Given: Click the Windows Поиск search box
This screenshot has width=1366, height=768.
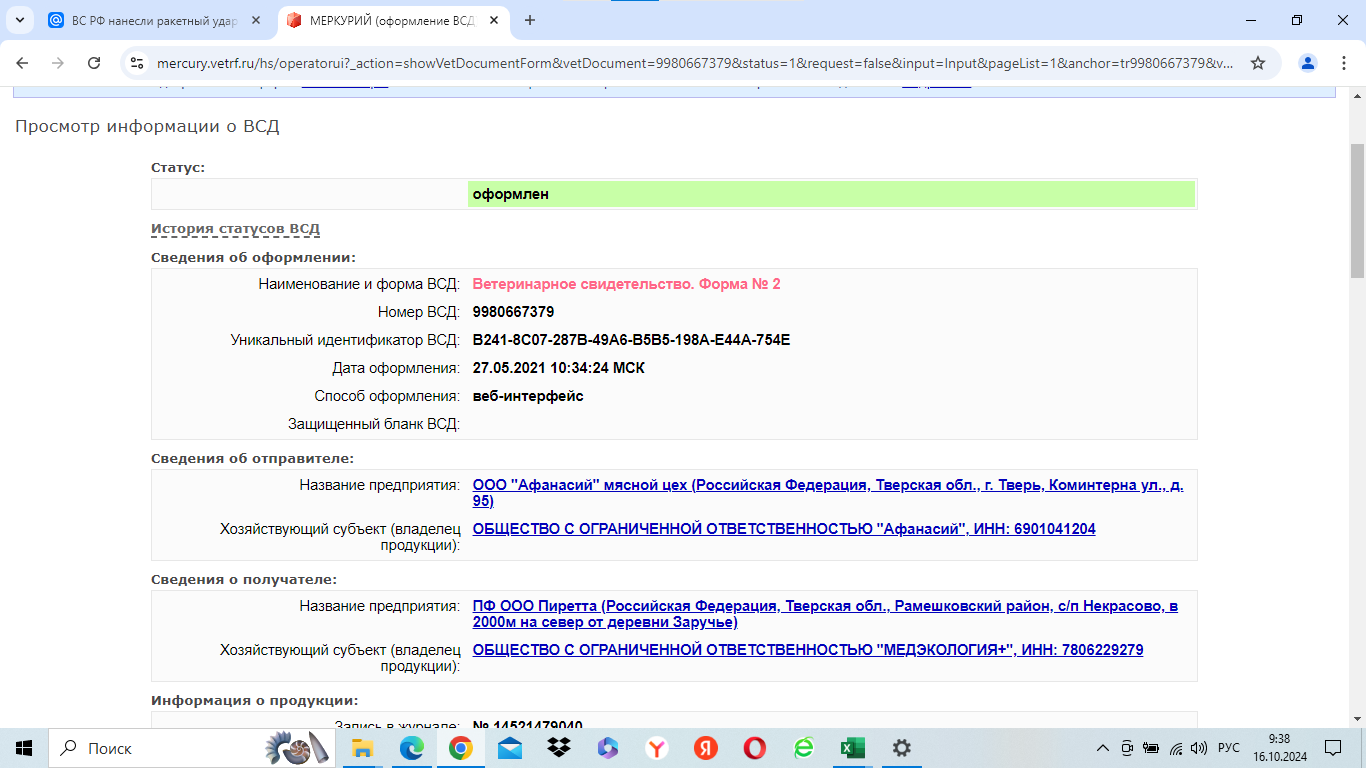Looking at the screenshot, I should [190, 748].
